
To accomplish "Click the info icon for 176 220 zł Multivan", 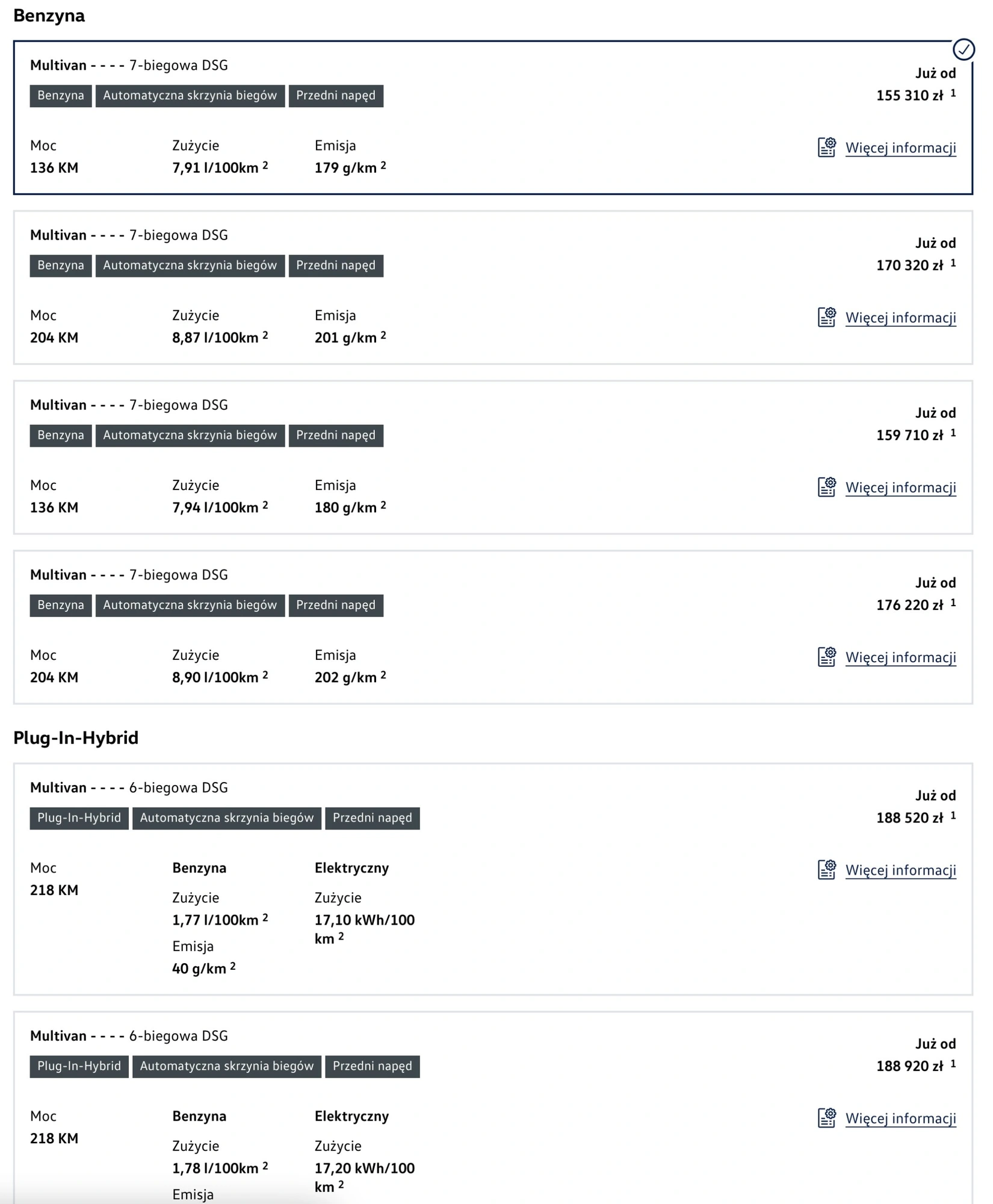I will coord(827,656).
